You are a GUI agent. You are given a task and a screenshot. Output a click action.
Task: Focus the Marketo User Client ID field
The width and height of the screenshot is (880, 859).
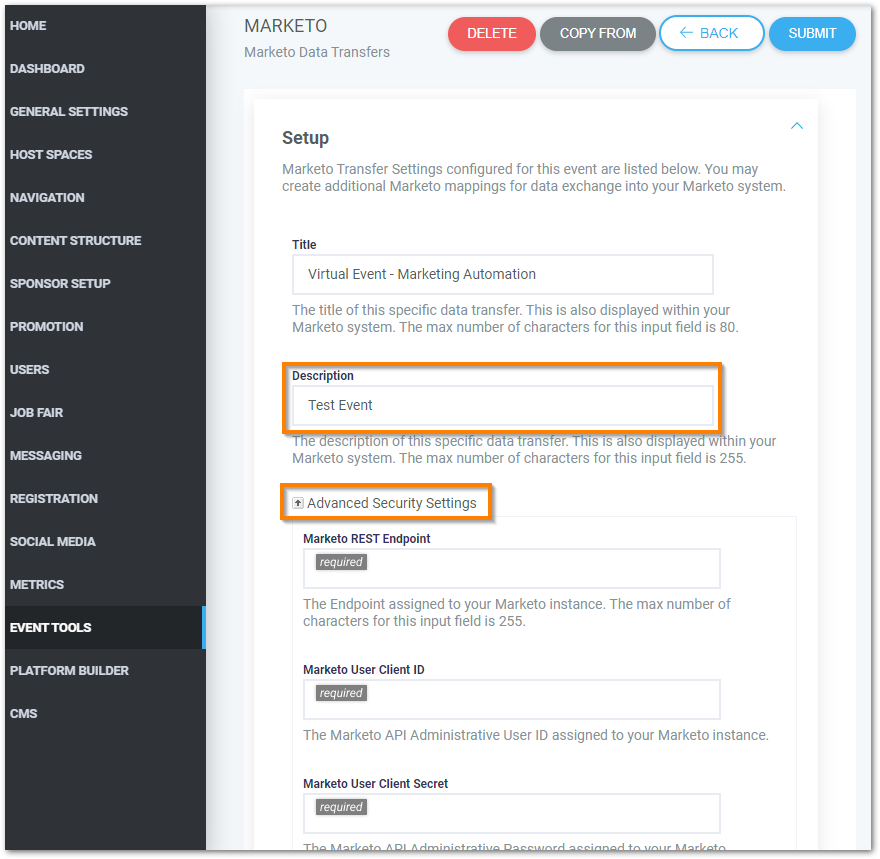click(511, 700)
